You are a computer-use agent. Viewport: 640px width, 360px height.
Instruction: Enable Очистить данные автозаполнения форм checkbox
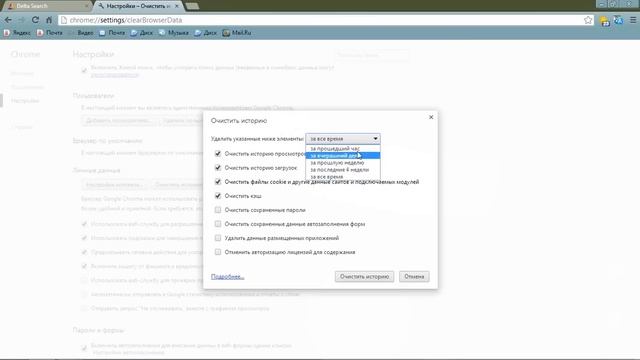pyautogui.click(x=218, y=224)
